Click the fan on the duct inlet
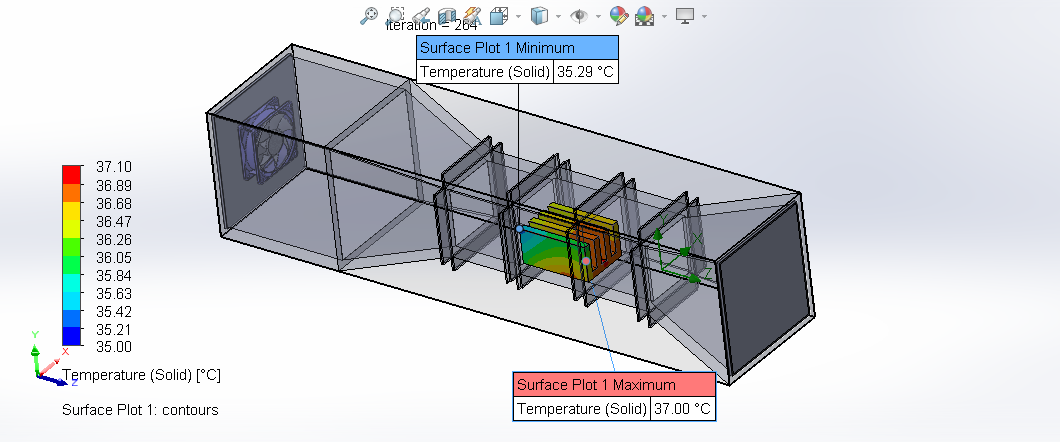 [x=267, y=142]
